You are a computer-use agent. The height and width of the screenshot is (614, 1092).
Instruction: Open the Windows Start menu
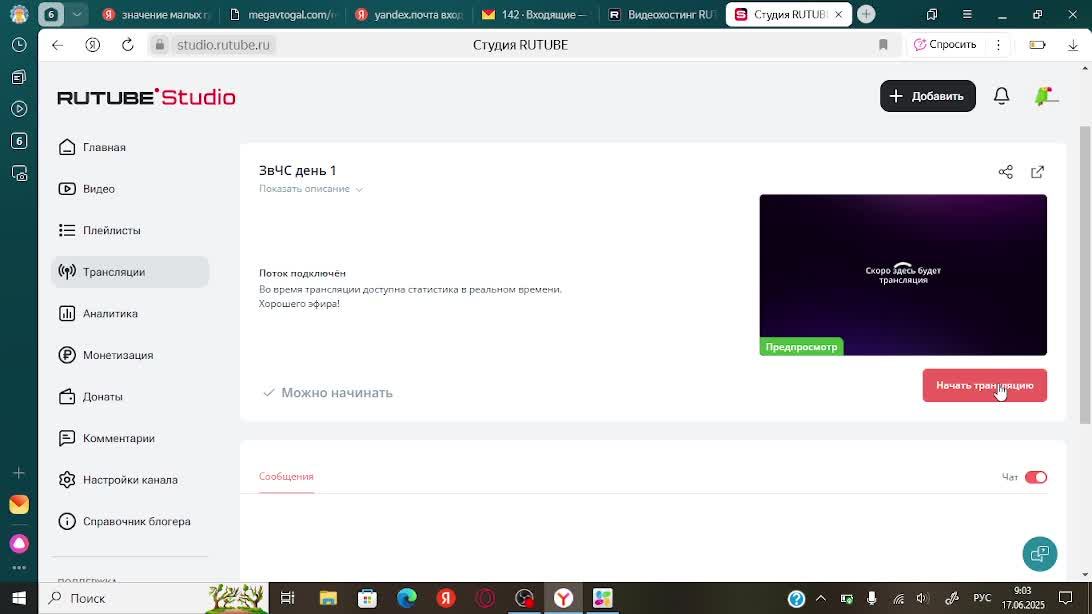(19, 598)
